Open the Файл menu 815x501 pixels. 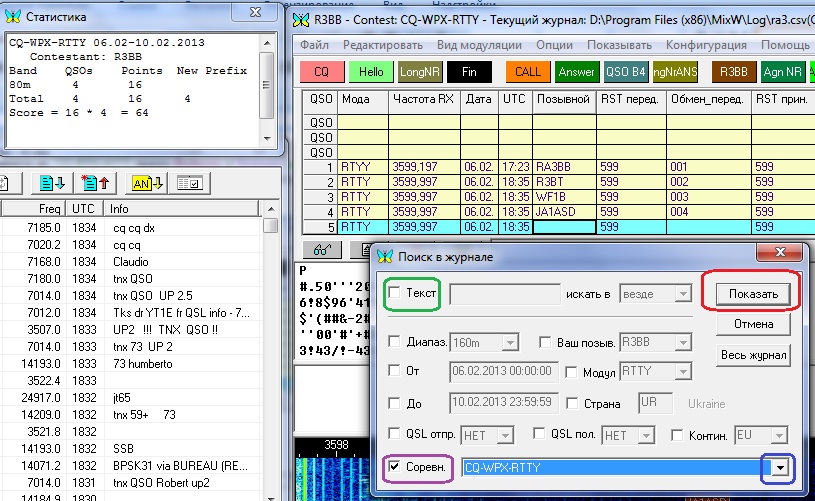tap(314, 46)
